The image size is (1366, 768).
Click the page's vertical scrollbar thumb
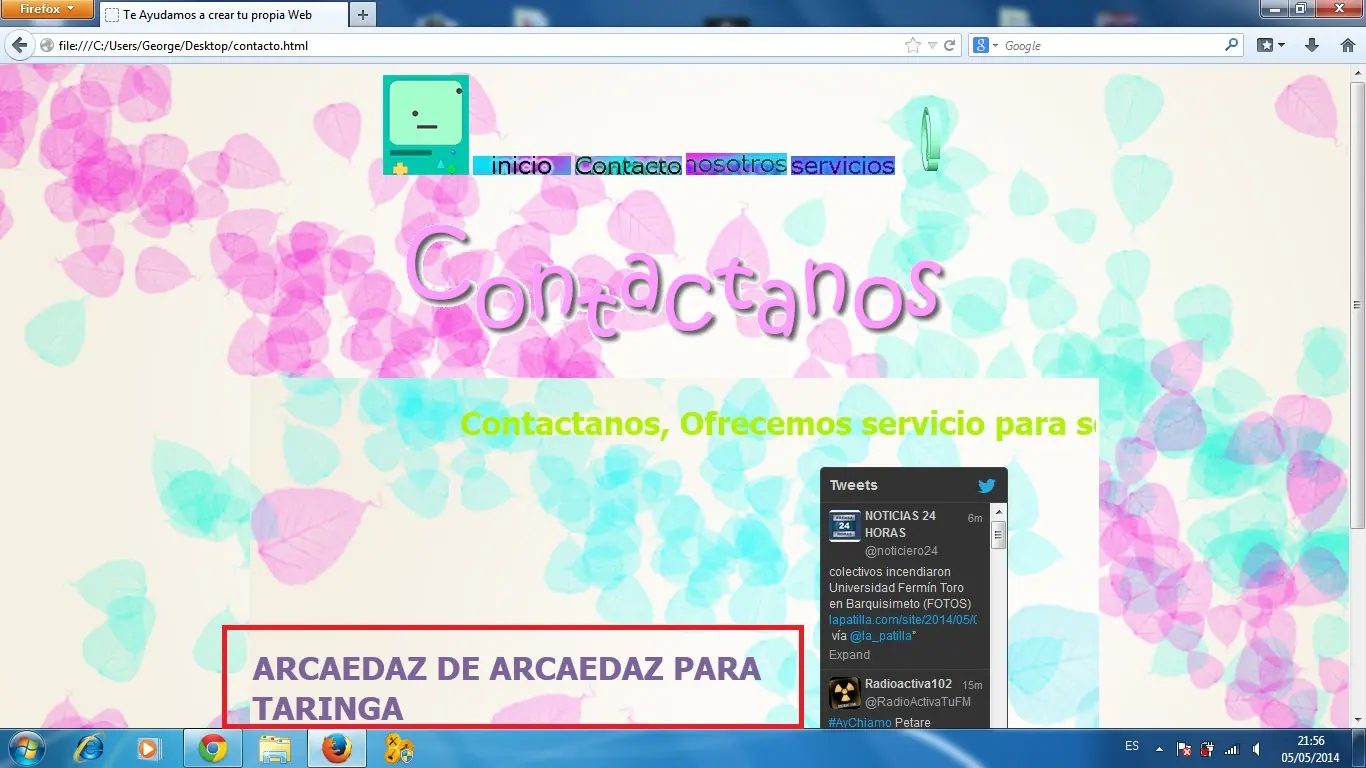point(1357,305)
